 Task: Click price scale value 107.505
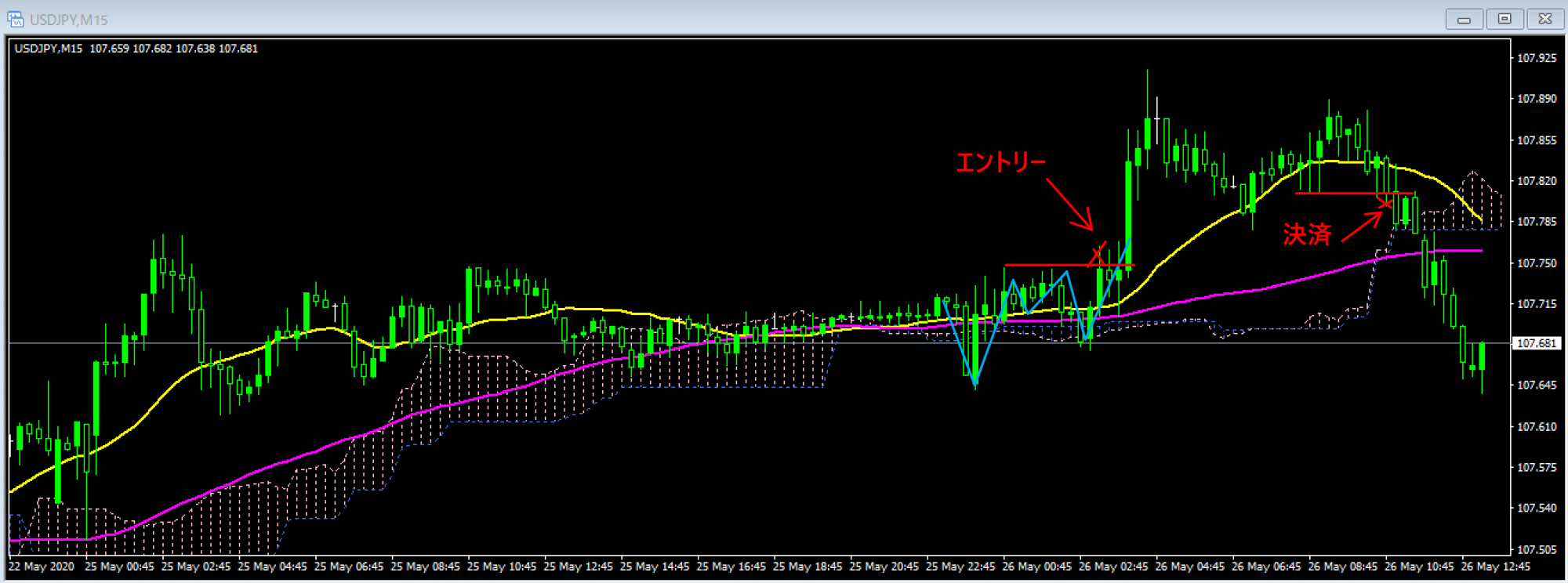coord(1537,550)
